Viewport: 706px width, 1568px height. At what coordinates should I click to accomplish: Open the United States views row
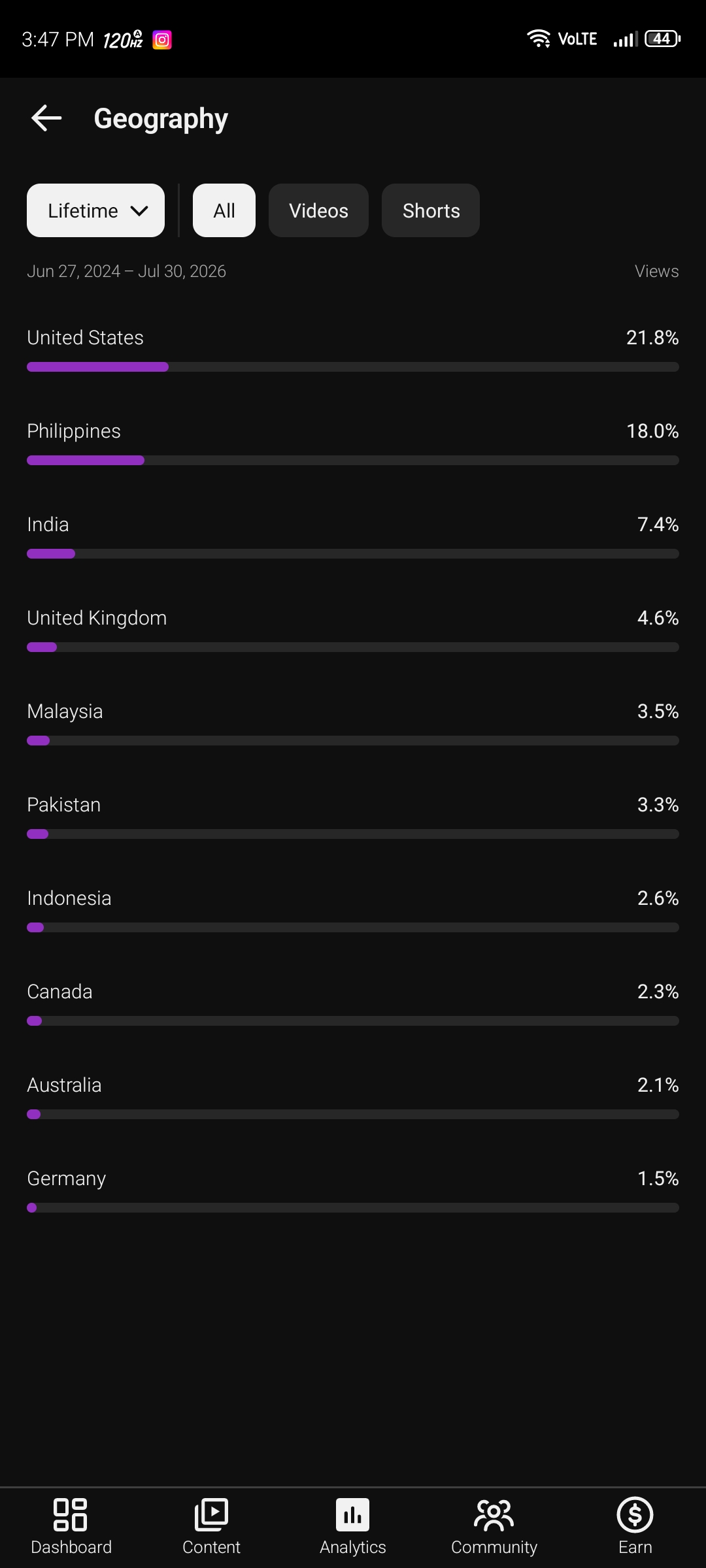[353, 350]
